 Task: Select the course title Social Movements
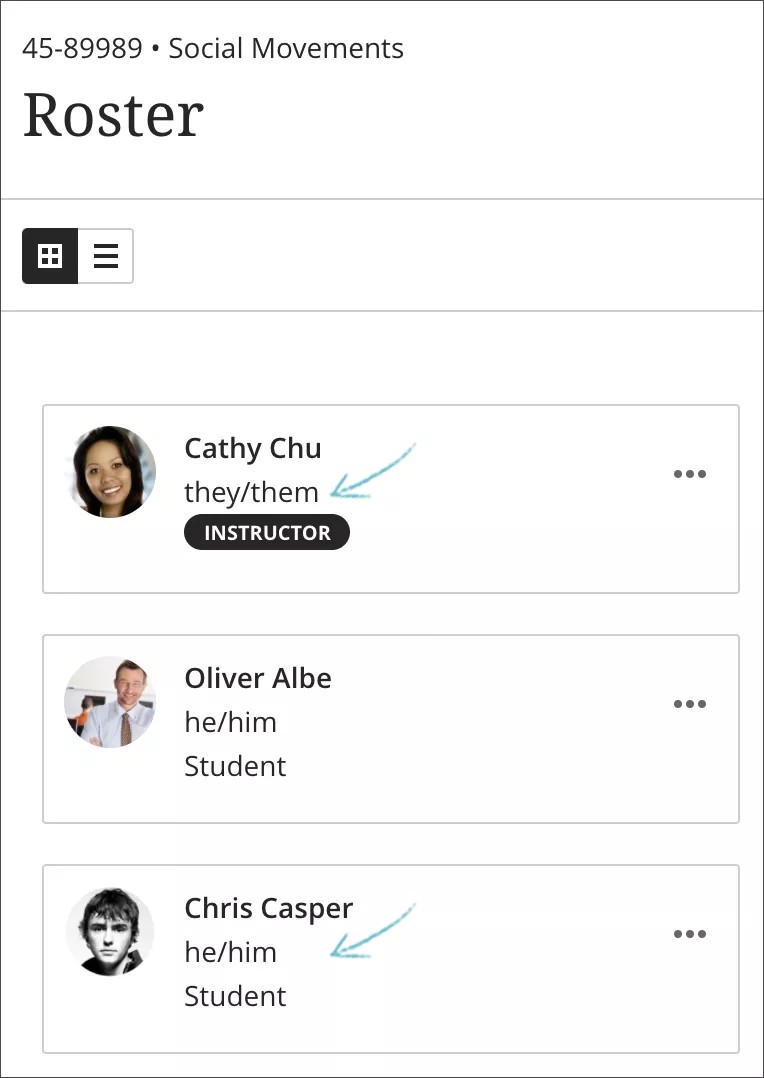tap(286, 47)
